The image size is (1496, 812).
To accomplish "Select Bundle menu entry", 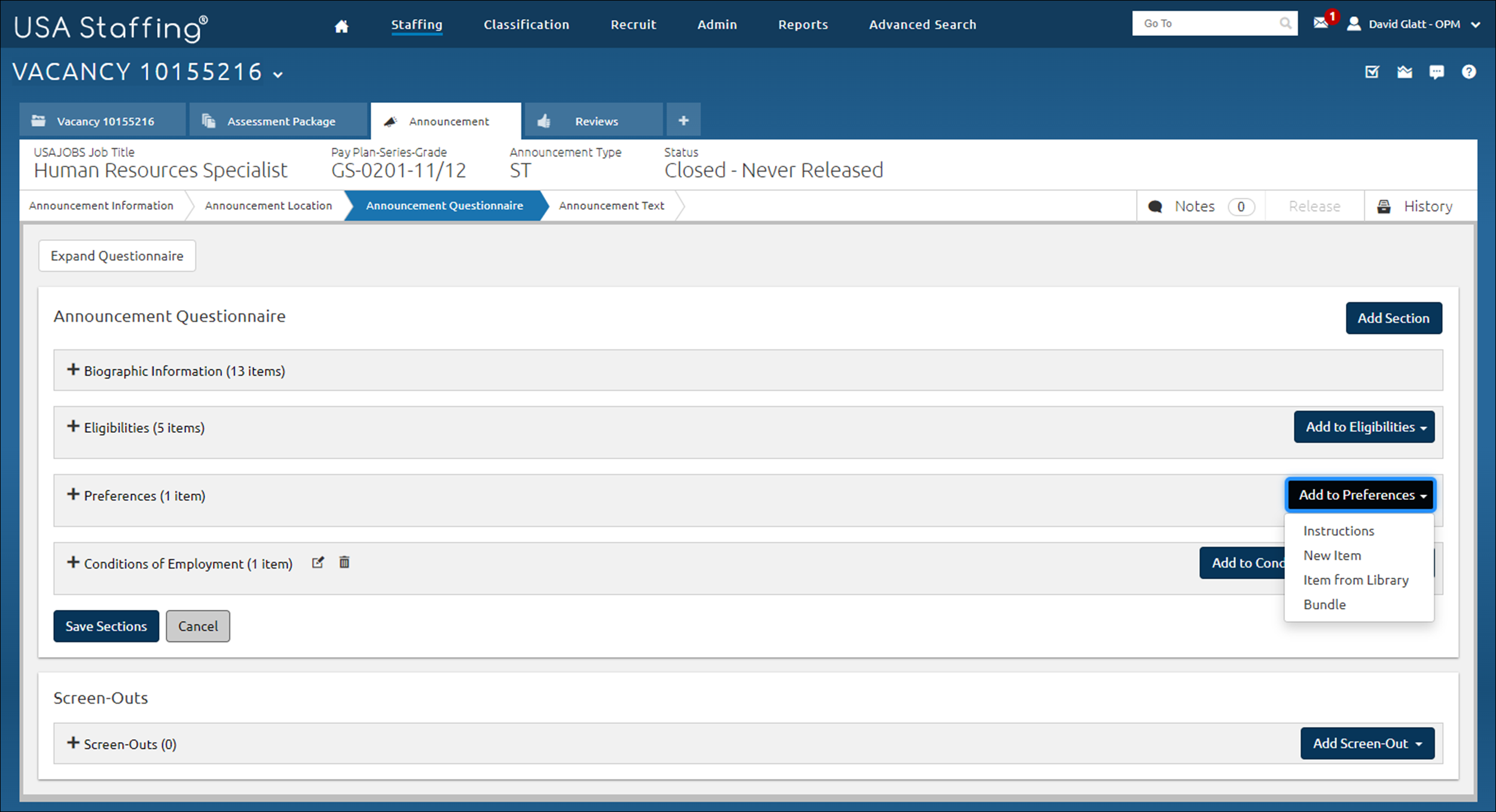I will [x=1324, y=605].
